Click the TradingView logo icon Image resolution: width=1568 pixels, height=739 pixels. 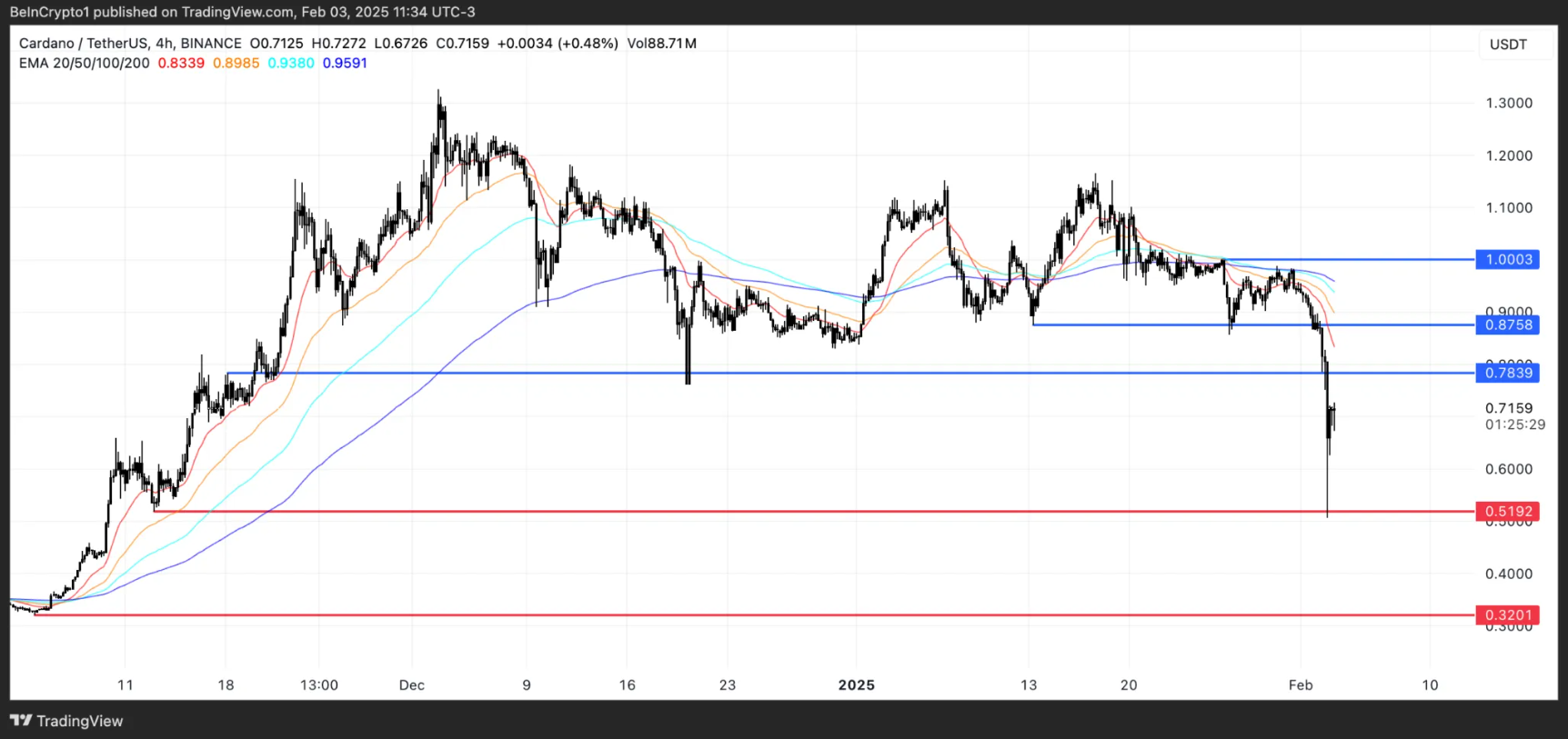coord(21,720)
